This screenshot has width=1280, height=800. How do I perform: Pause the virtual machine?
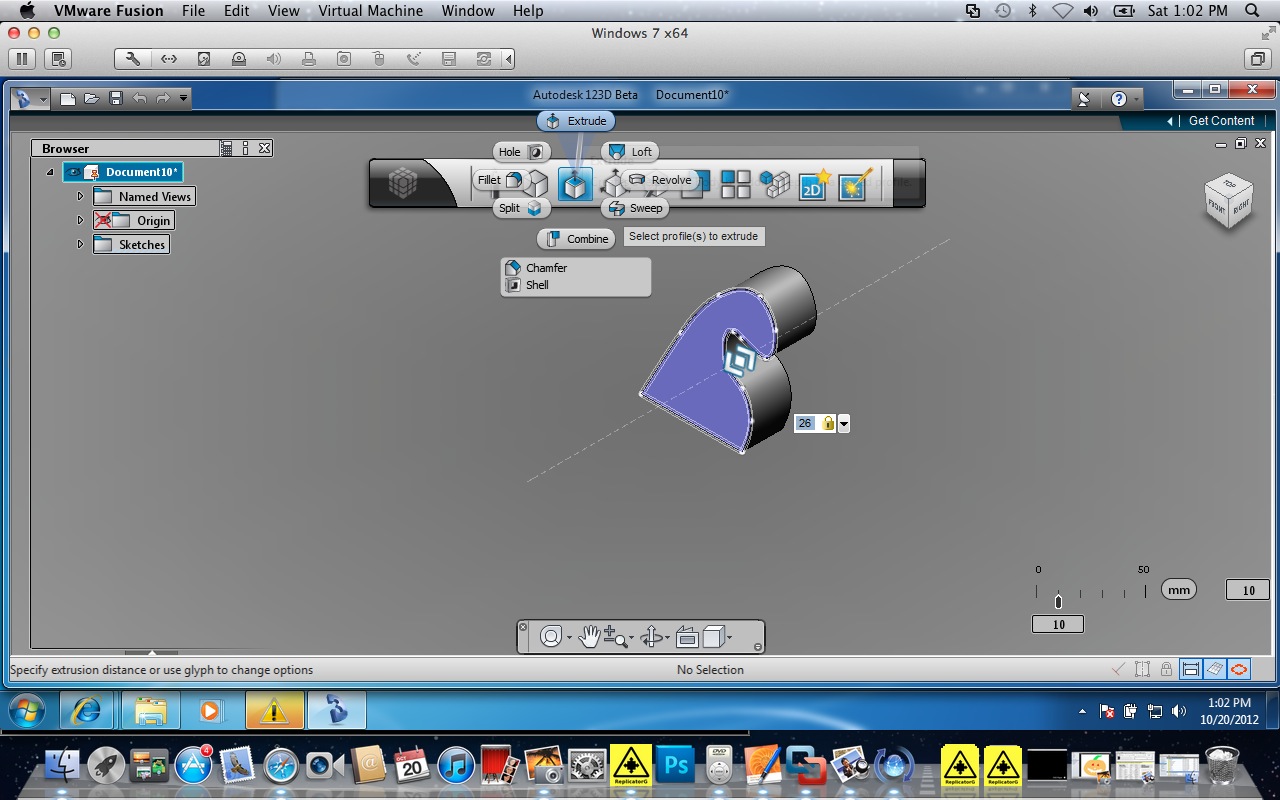coord(23,59)
